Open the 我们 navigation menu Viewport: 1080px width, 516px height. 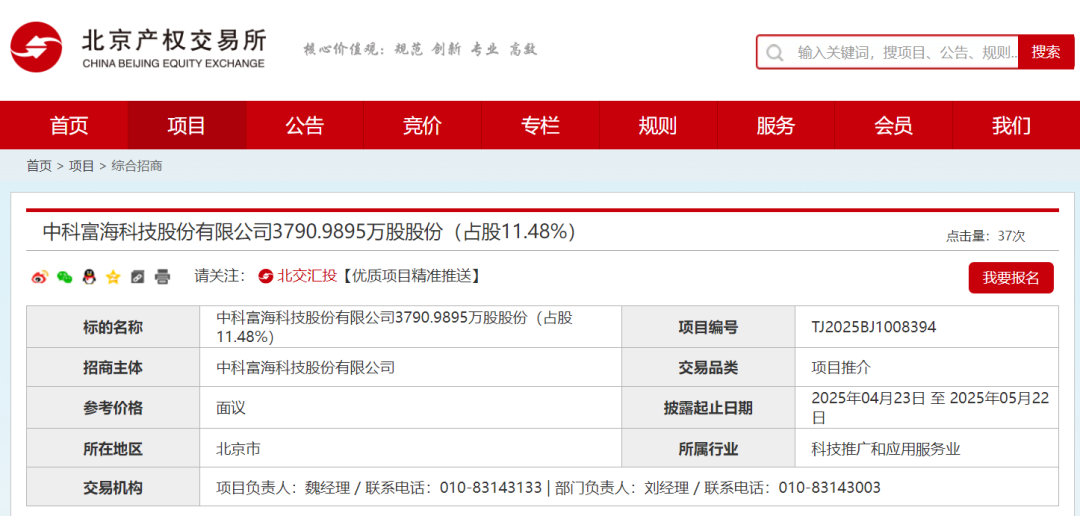1011,125
